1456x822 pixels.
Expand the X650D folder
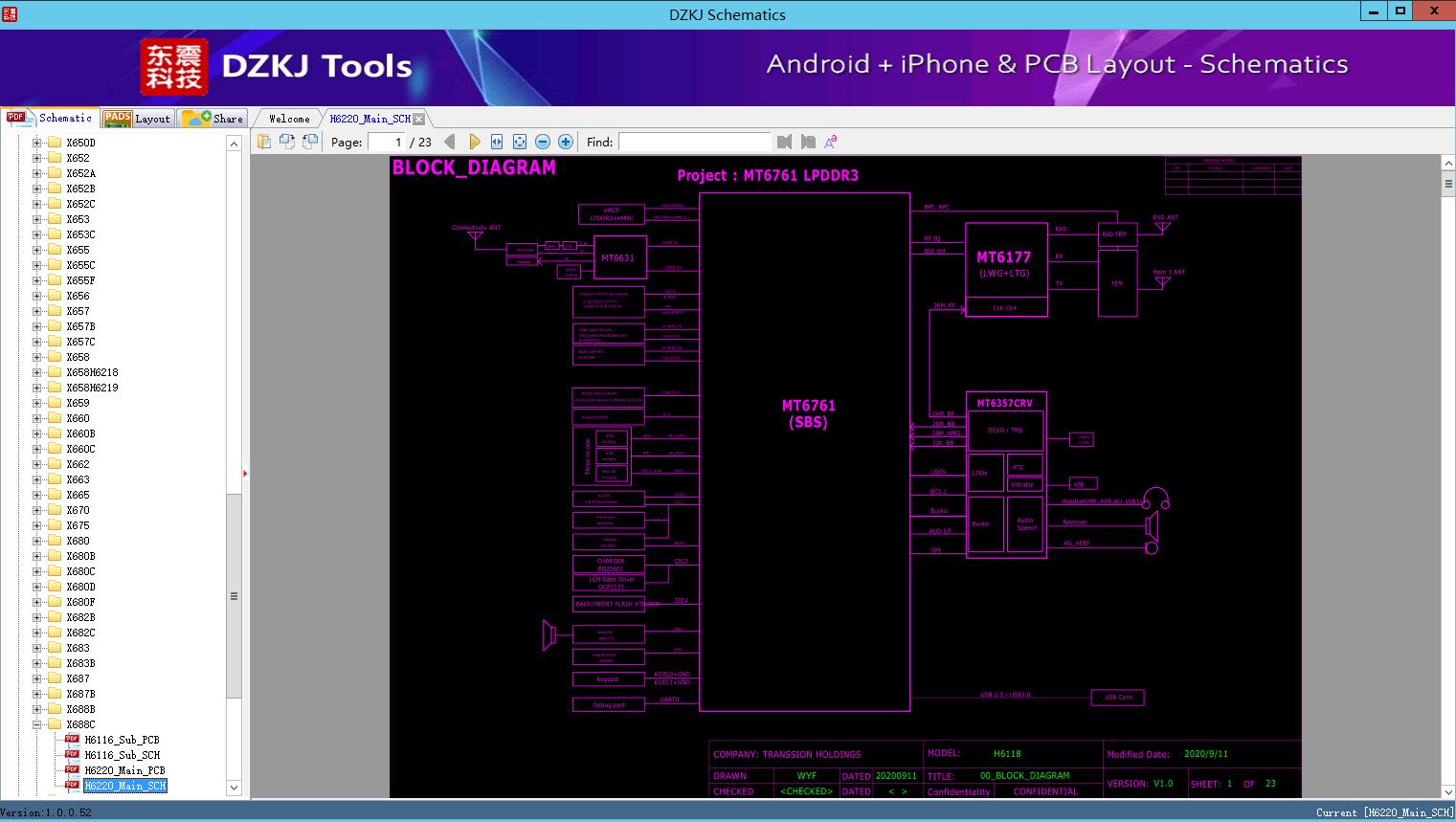[37, 143]
